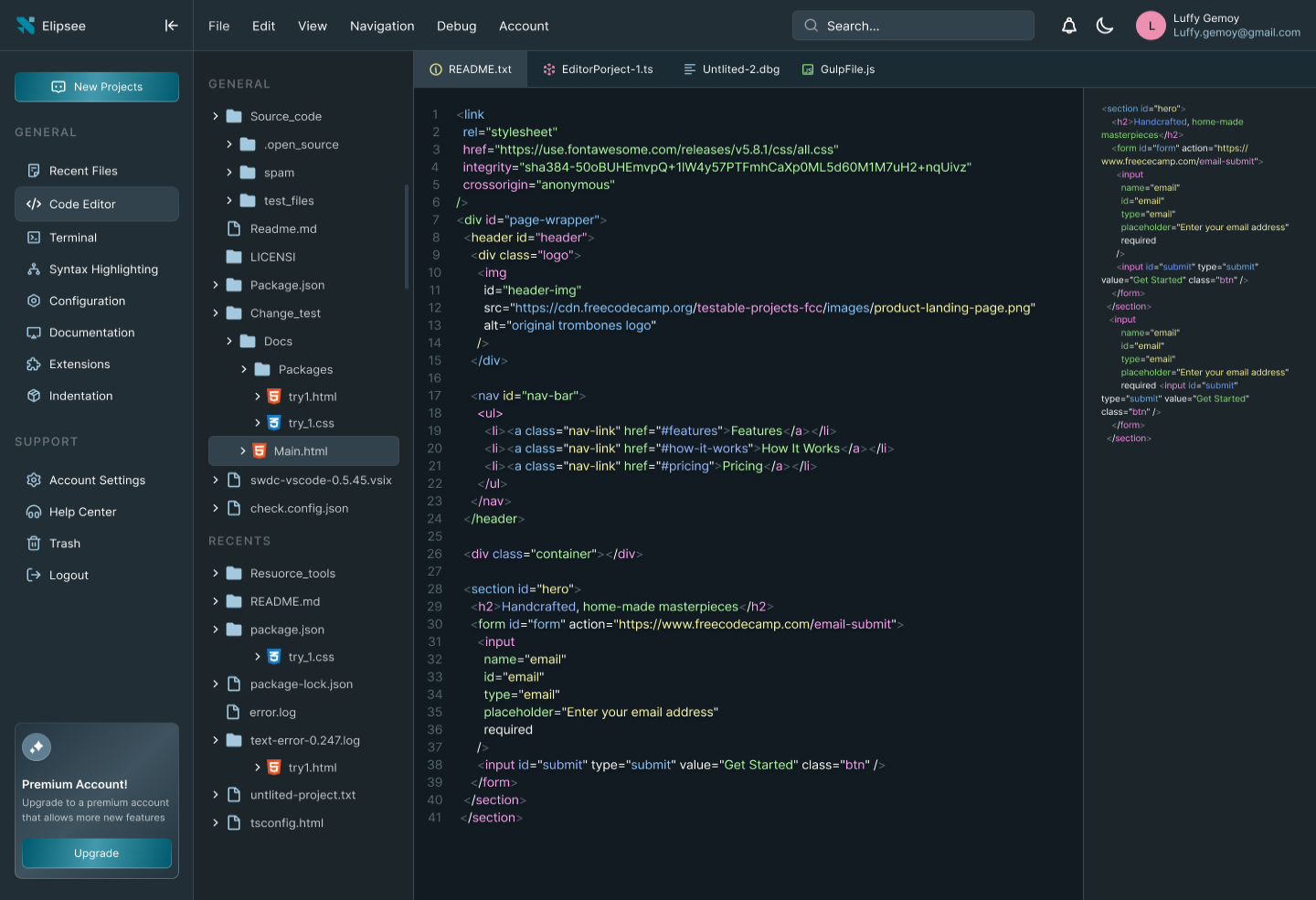Open Configuration settings icon
Image resolution: width=1316 pixels, height=900 pixels.
tap(34, 302)
